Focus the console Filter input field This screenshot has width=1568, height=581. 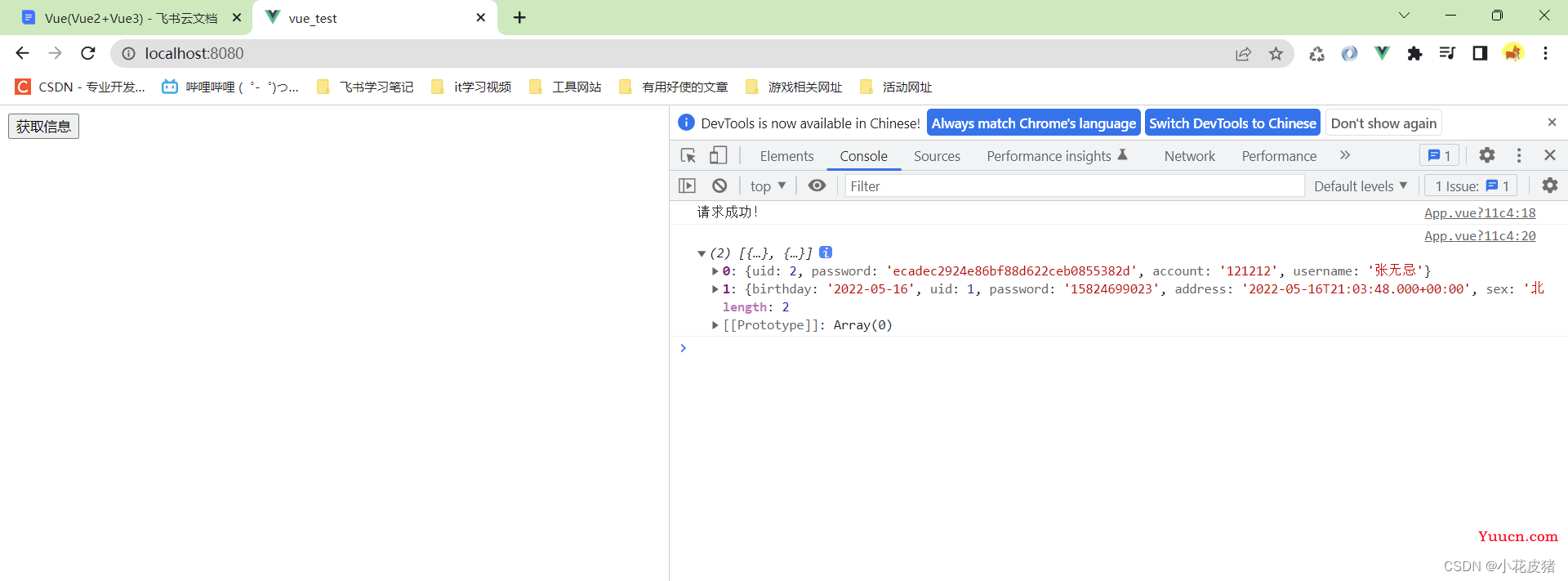pos(1074,186)
